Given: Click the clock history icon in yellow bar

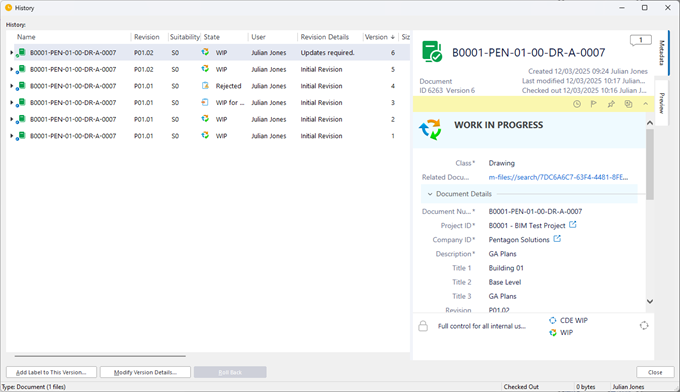Looking at the screenshot, I should [577, 104].
